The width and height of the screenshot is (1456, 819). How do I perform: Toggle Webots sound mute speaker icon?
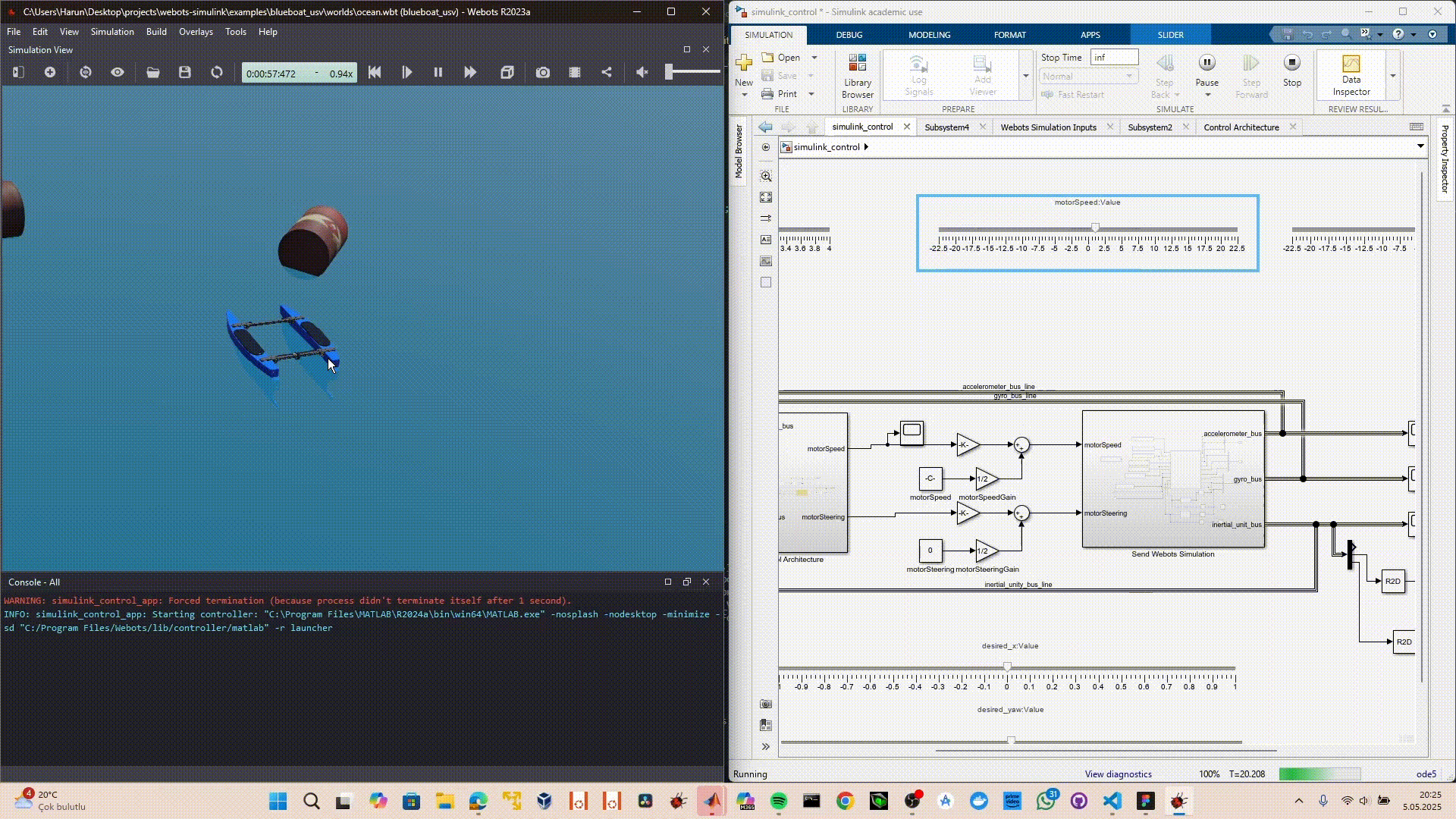coord(642,72)
